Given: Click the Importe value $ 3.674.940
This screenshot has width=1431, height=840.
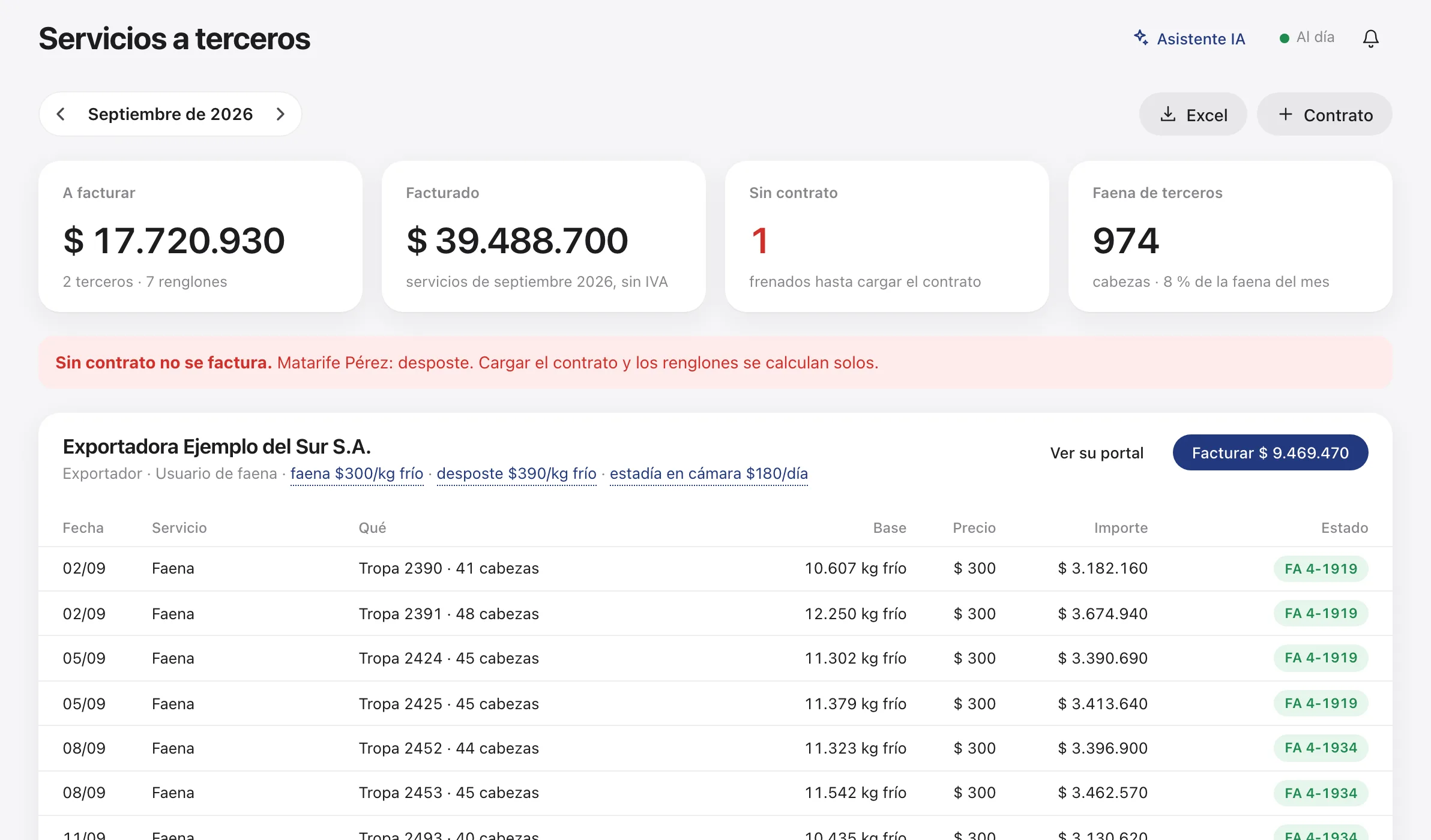Looking at the screenshot, I should tap(1103, 614).
